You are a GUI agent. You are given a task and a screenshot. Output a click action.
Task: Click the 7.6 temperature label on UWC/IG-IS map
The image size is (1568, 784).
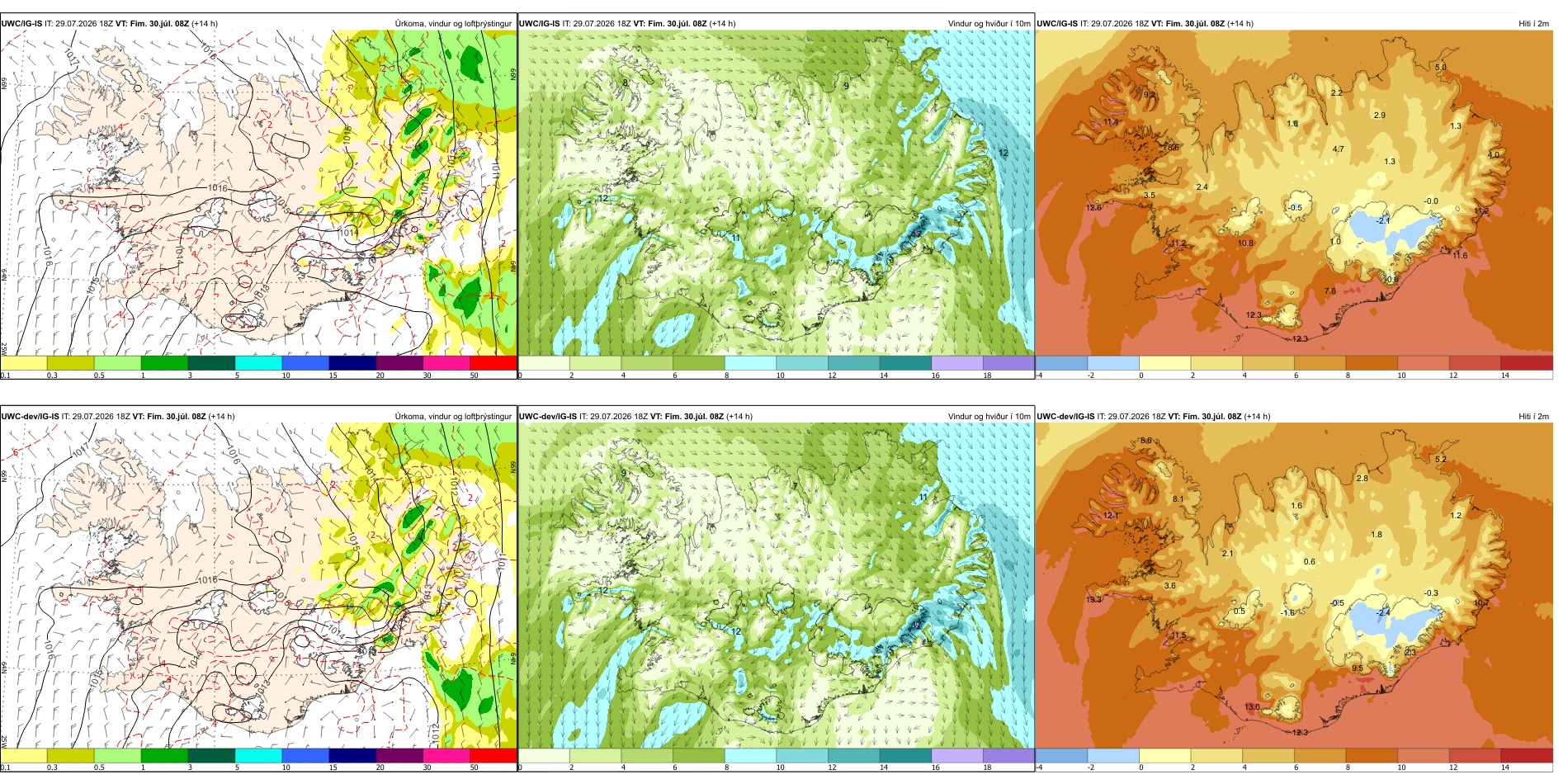tap(1329, 291)
